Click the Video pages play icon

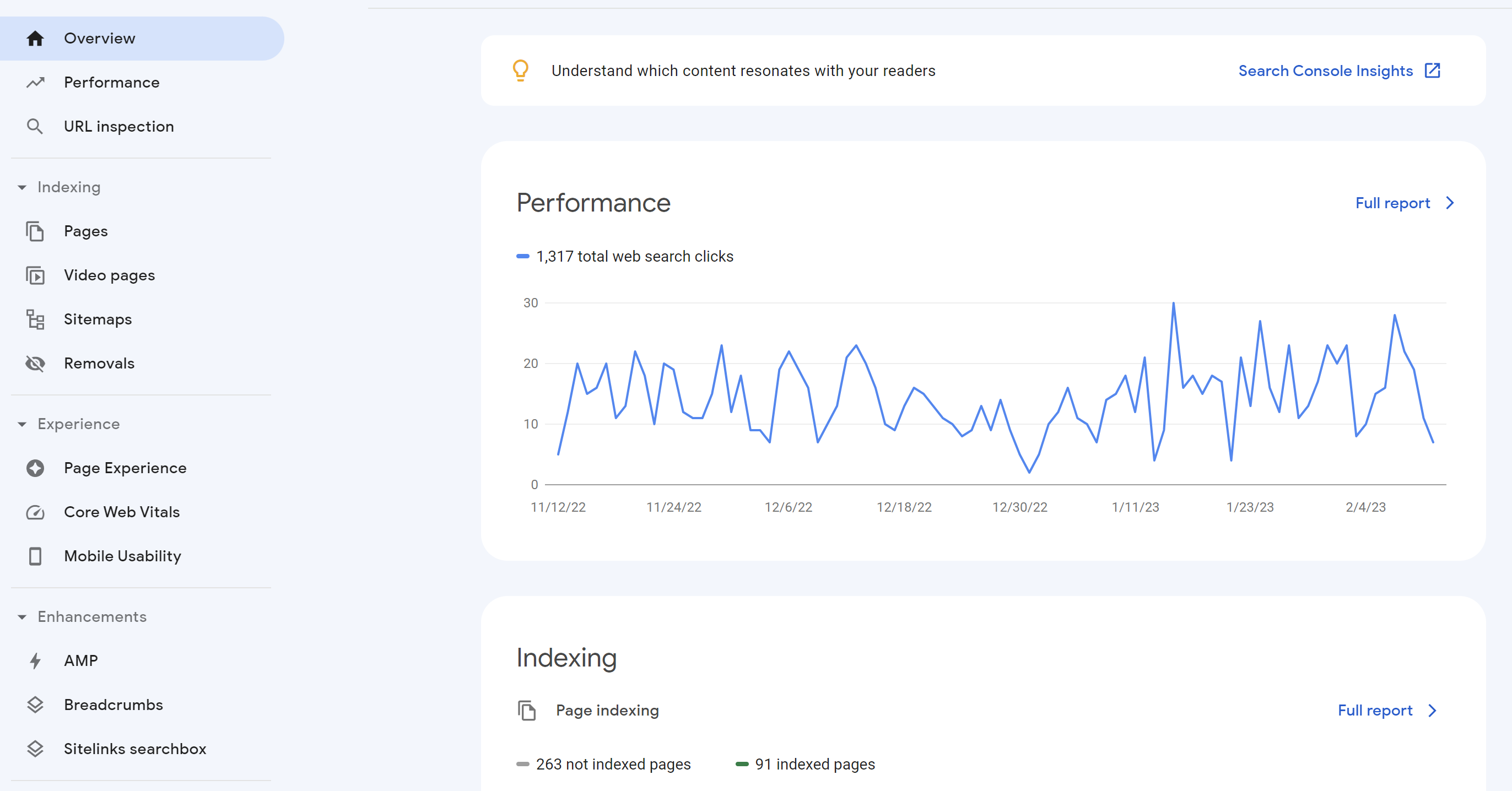point(35,275)
